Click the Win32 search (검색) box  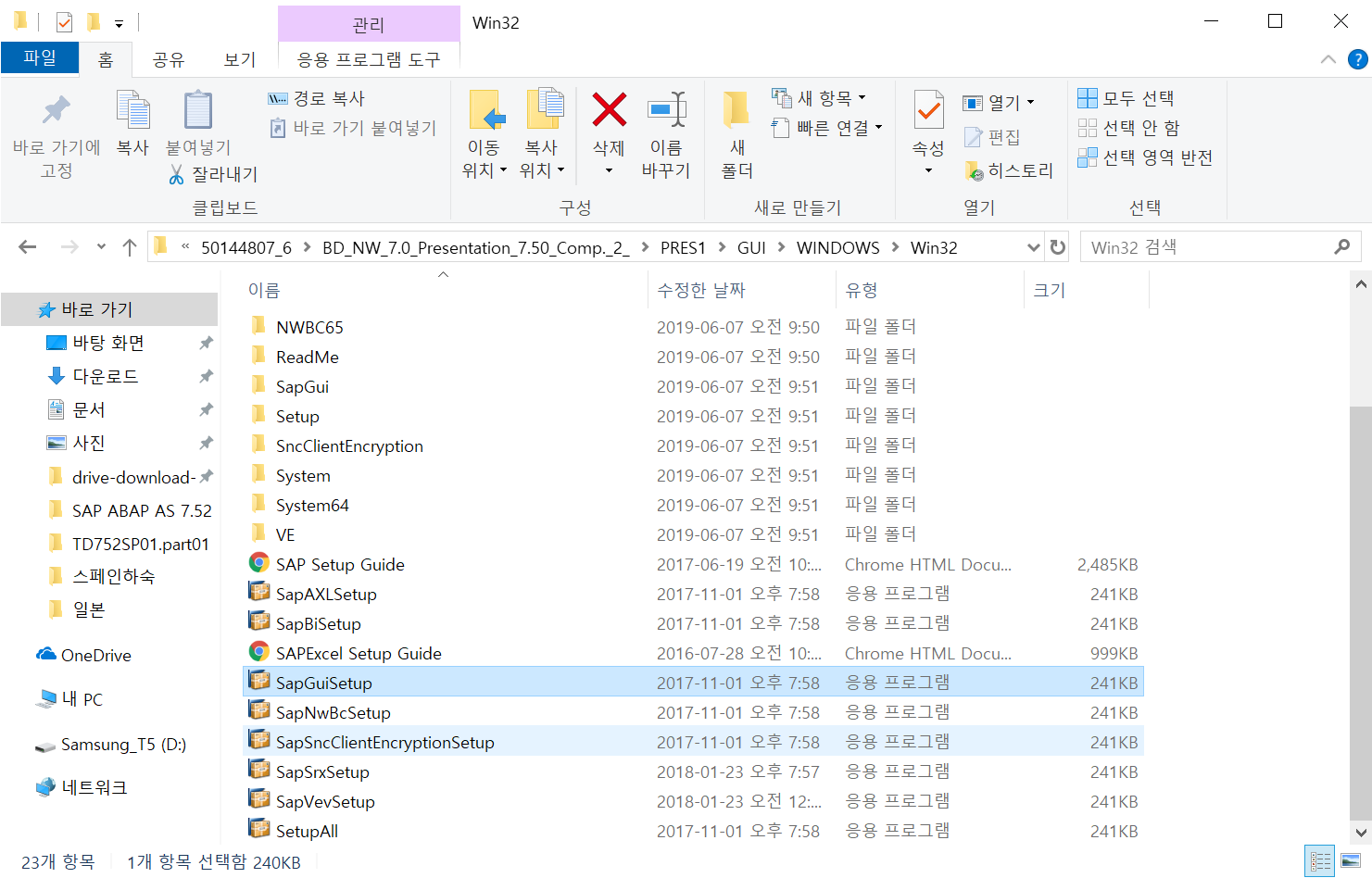tap(1219, 247)
